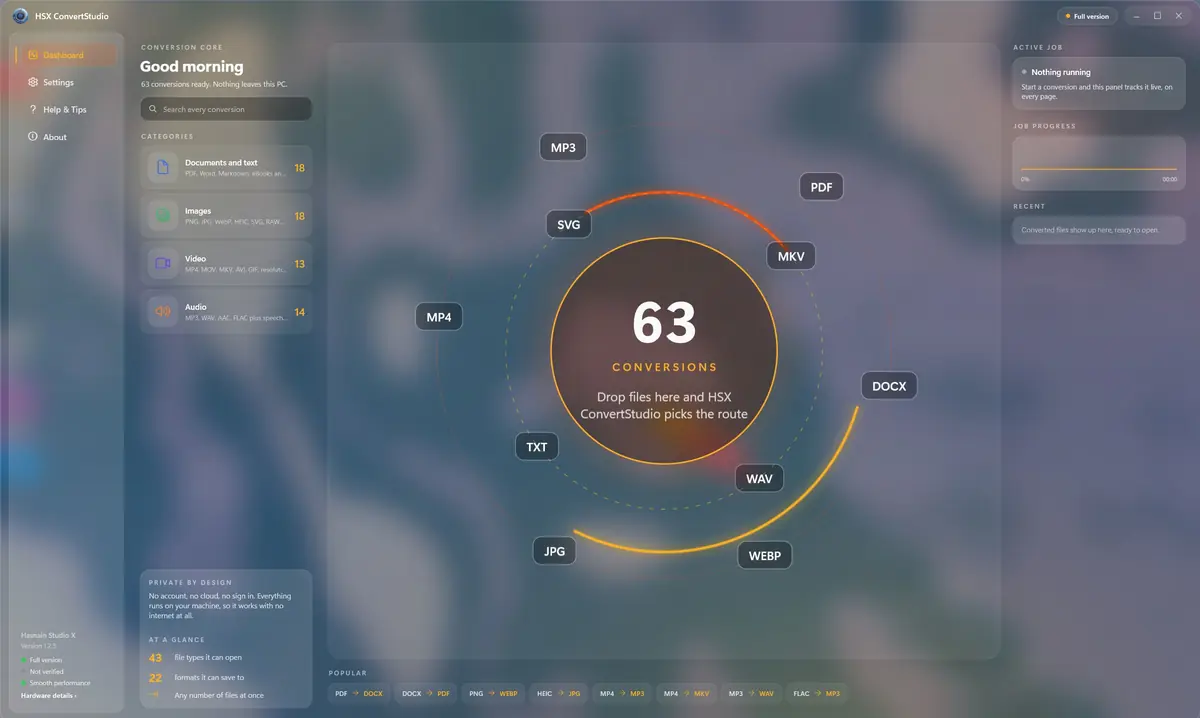Choose popular MP4 to MKV conversion
The width and height of the screenshot is (1200, 718).
tap(687, 693)
